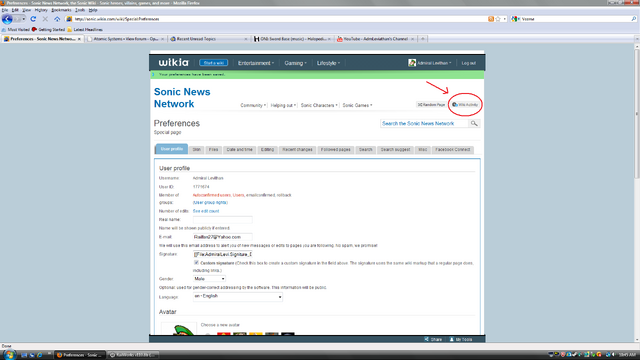This screenshot has height=360, width=640.
Task: Open the Getting Started bookmark
Action: click(x=49, y=29)
